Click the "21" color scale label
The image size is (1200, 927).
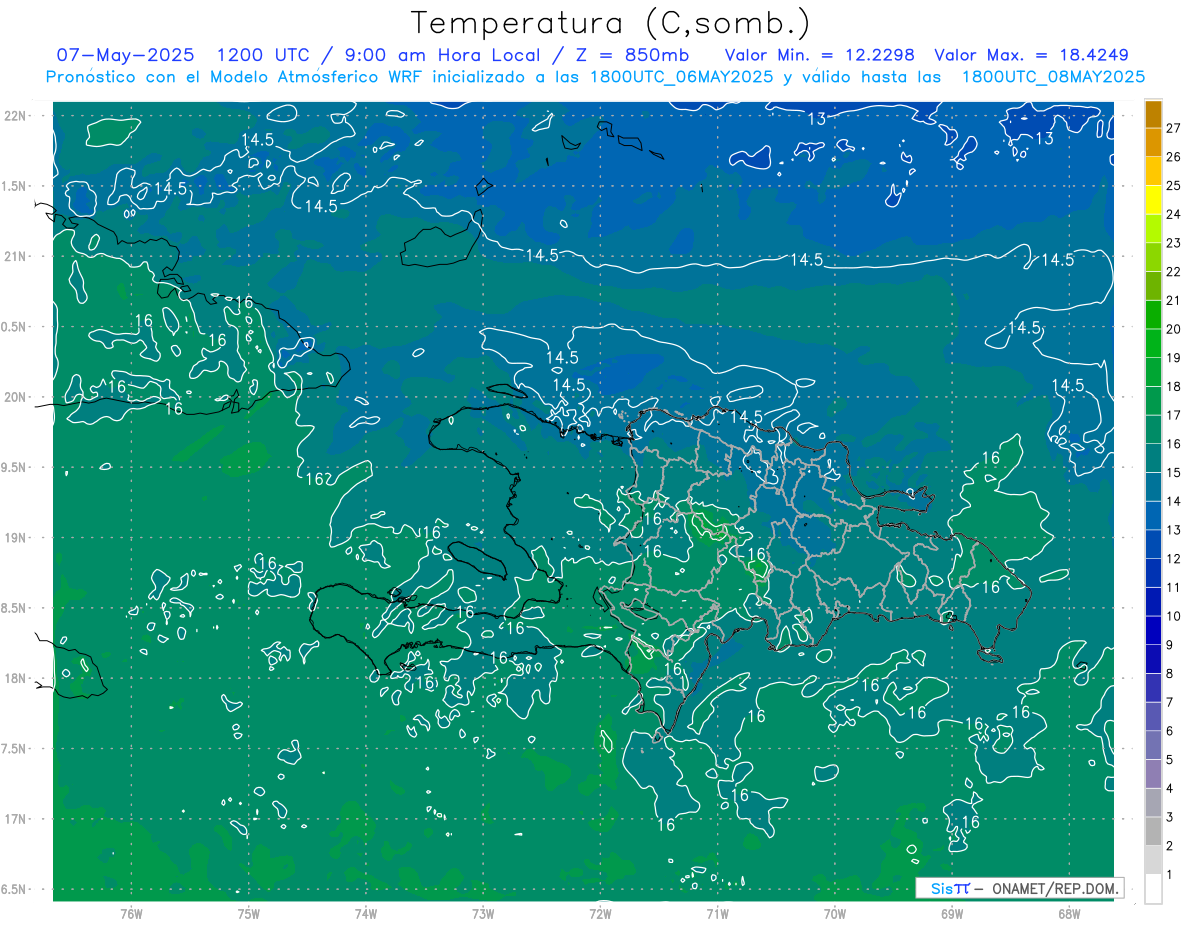(x=1173, y=301)
